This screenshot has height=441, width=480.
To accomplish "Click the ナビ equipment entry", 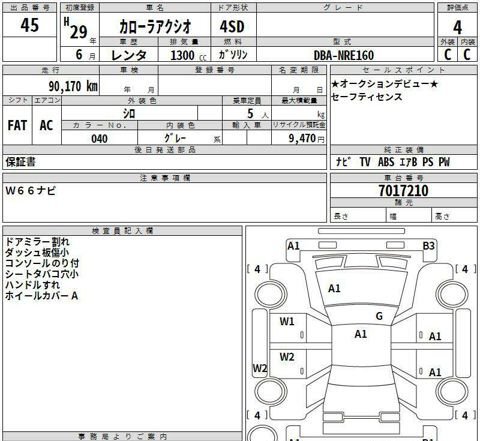I will coord(343,162).
